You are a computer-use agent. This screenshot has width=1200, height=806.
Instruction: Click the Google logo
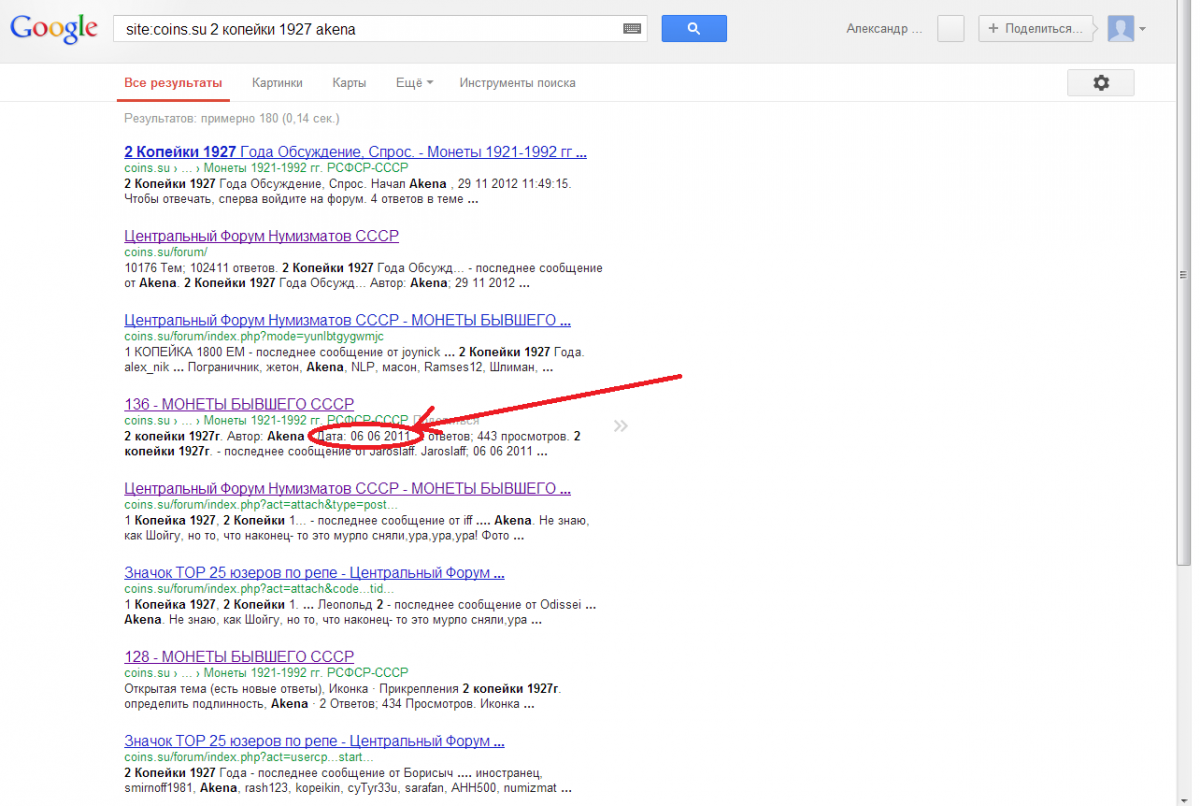tap(54, 29)
